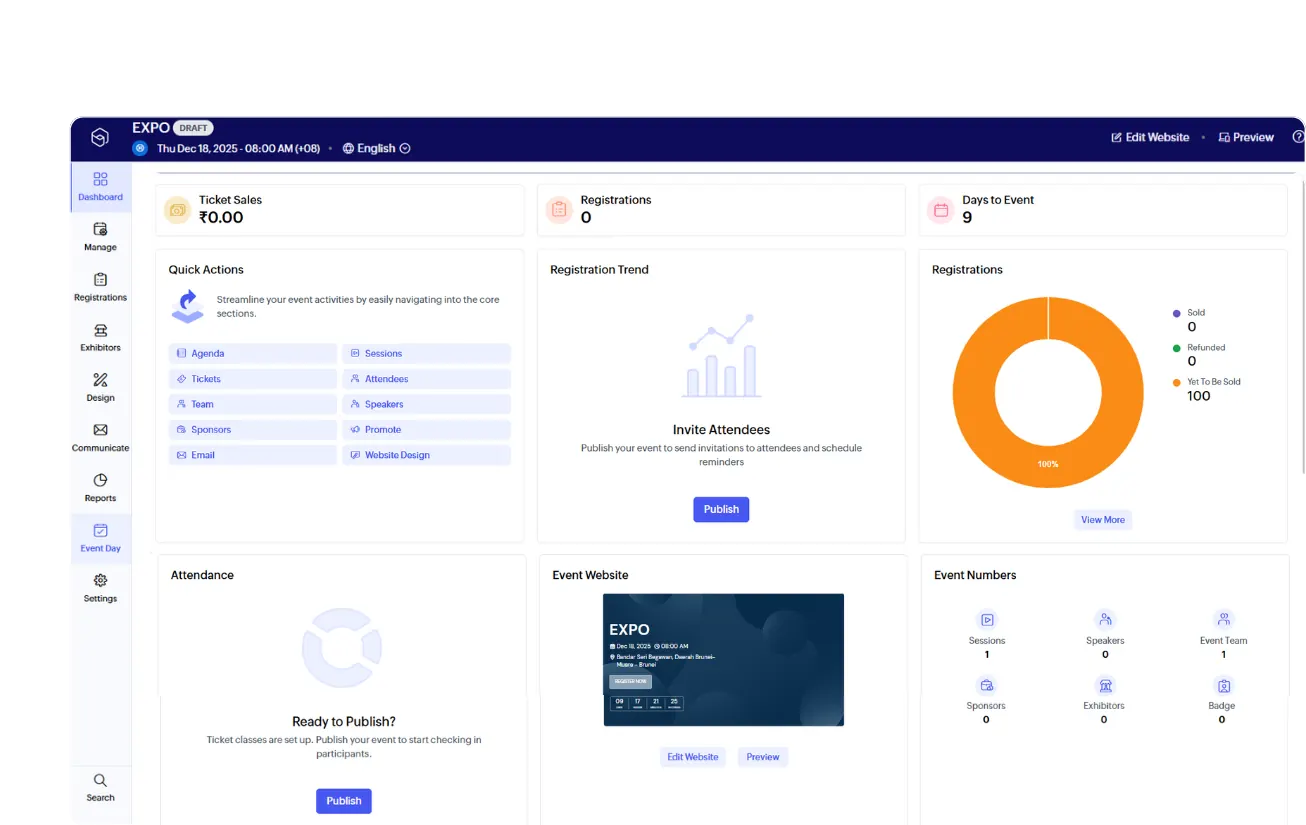Open the Registrations sidebar menu item

(x=100, y=286)
